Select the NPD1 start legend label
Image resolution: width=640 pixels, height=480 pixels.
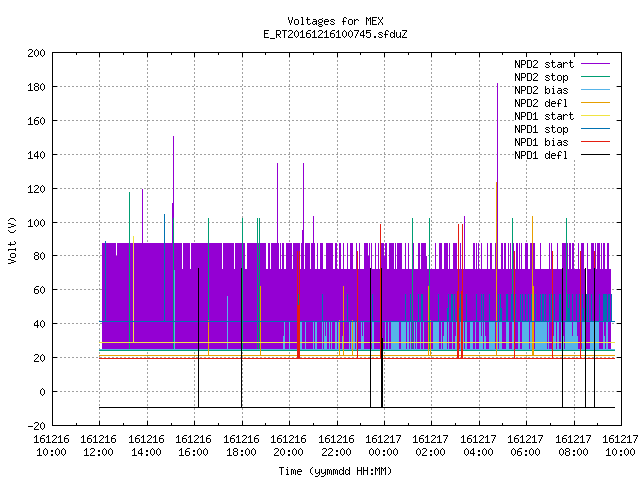(544, 116)
